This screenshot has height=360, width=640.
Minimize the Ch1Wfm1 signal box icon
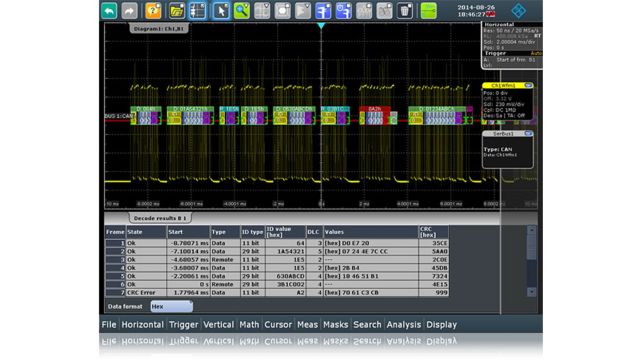tap(528, 85)
